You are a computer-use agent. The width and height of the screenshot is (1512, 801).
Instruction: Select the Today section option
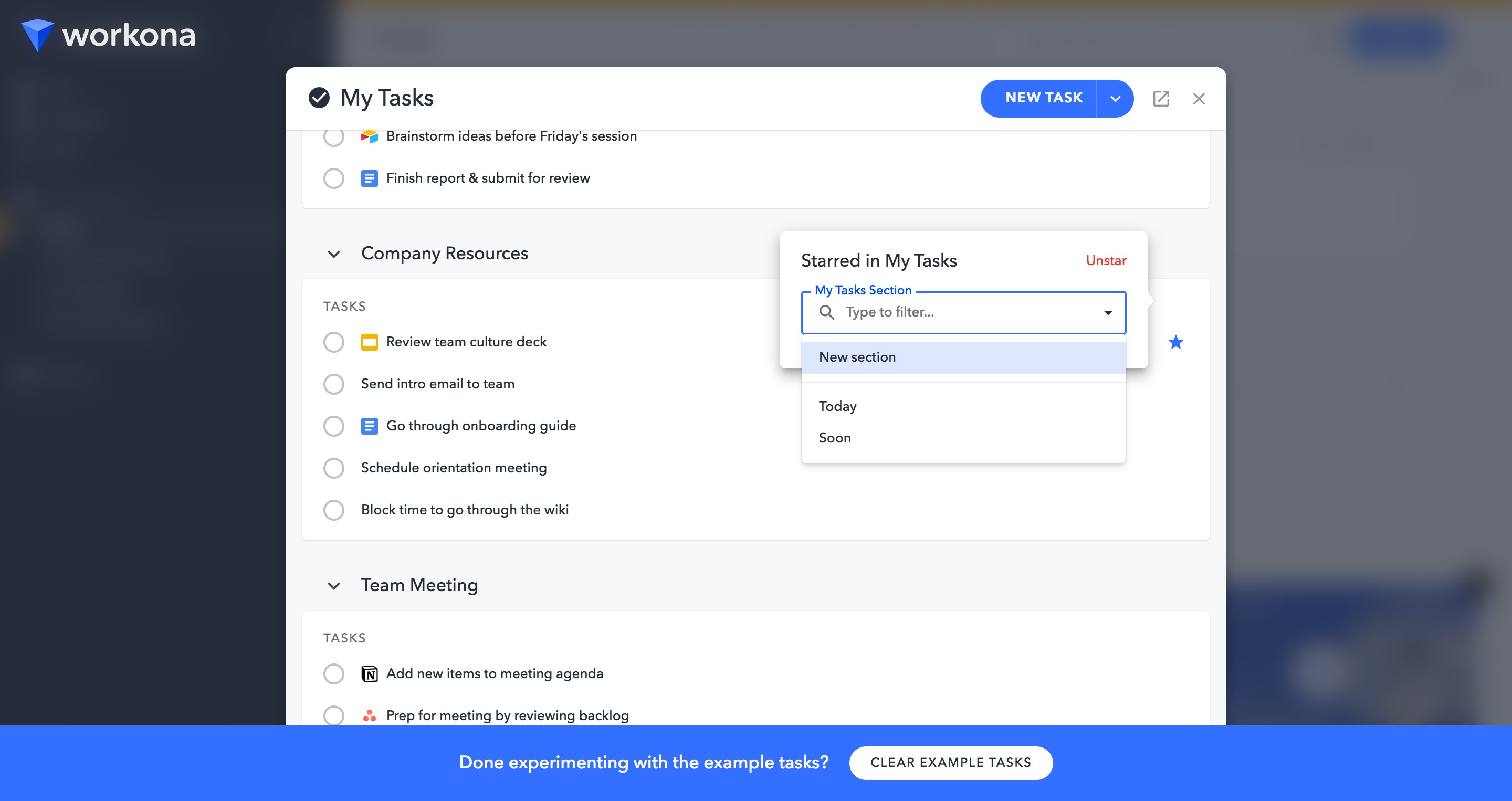pyautogui.click(x=963, y=406)
